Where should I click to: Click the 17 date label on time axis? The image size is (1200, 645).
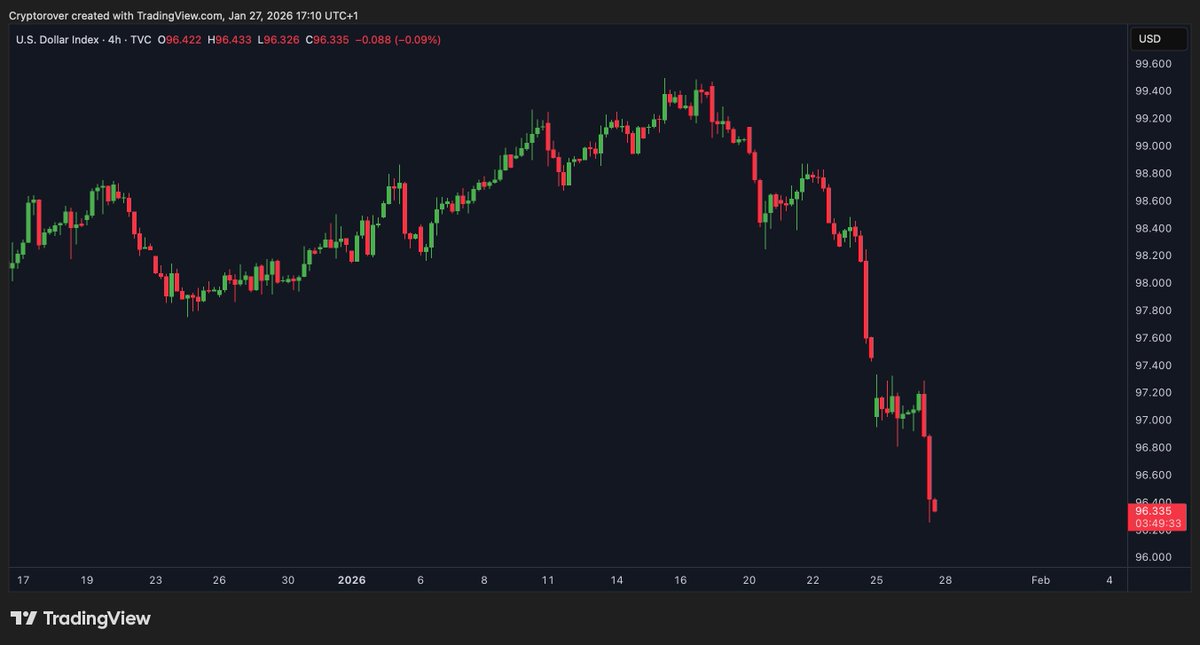tap(23, 580)
